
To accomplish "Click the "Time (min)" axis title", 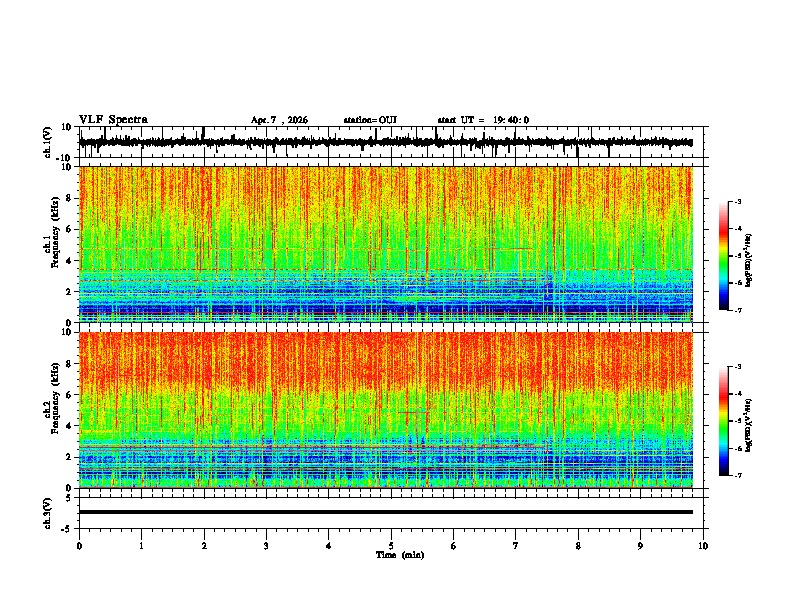I will tap(400, 555).
